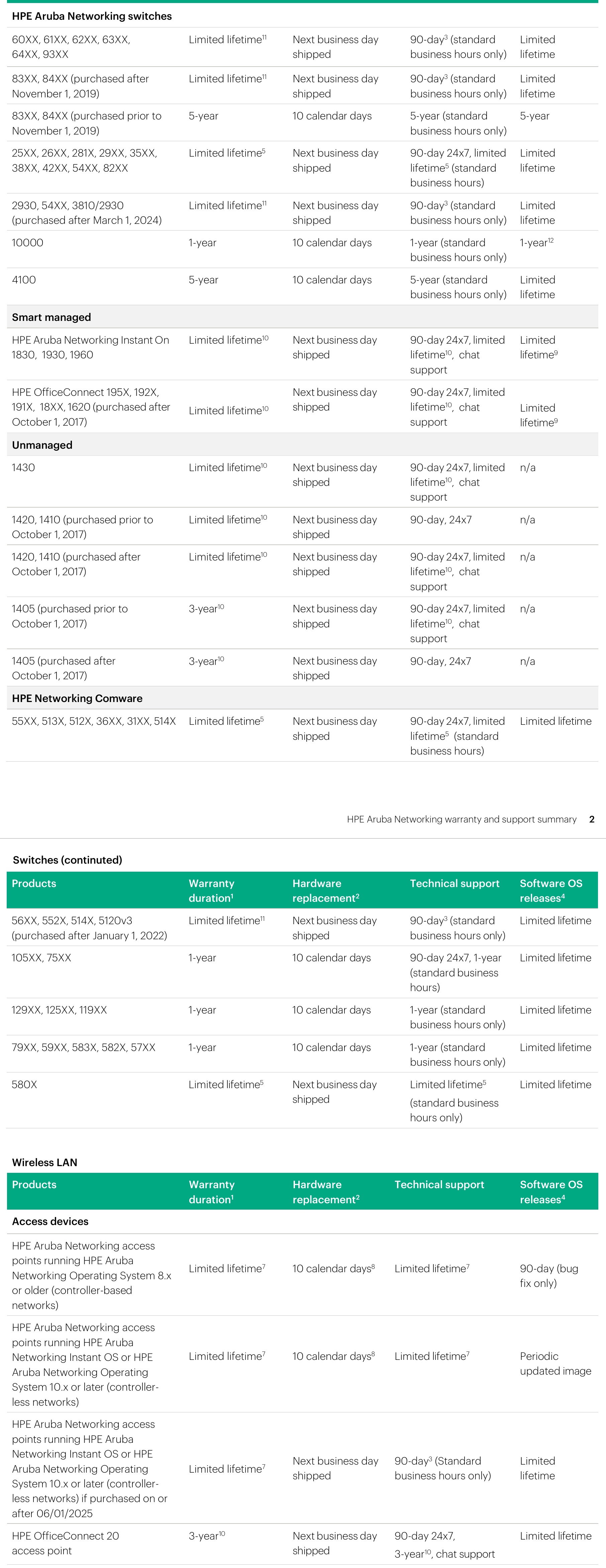This screenshot has width=606, height=1568.
Task: Click footnote 12 superscript beside '1-year' in the 10000 row
Action: (550, 241)
